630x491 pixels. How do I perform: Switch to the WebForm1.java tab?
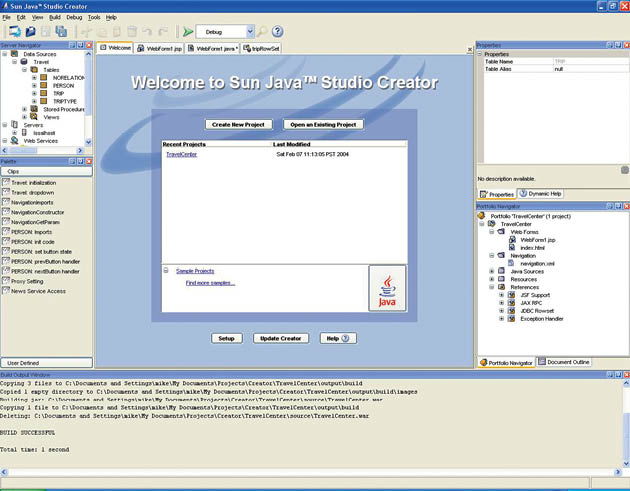tap(213, 48)
